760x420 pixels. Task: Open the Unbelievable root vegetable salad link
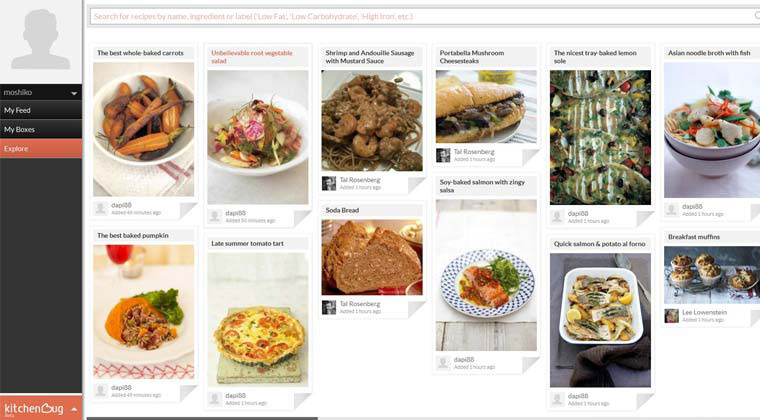(x=252, y=57)
